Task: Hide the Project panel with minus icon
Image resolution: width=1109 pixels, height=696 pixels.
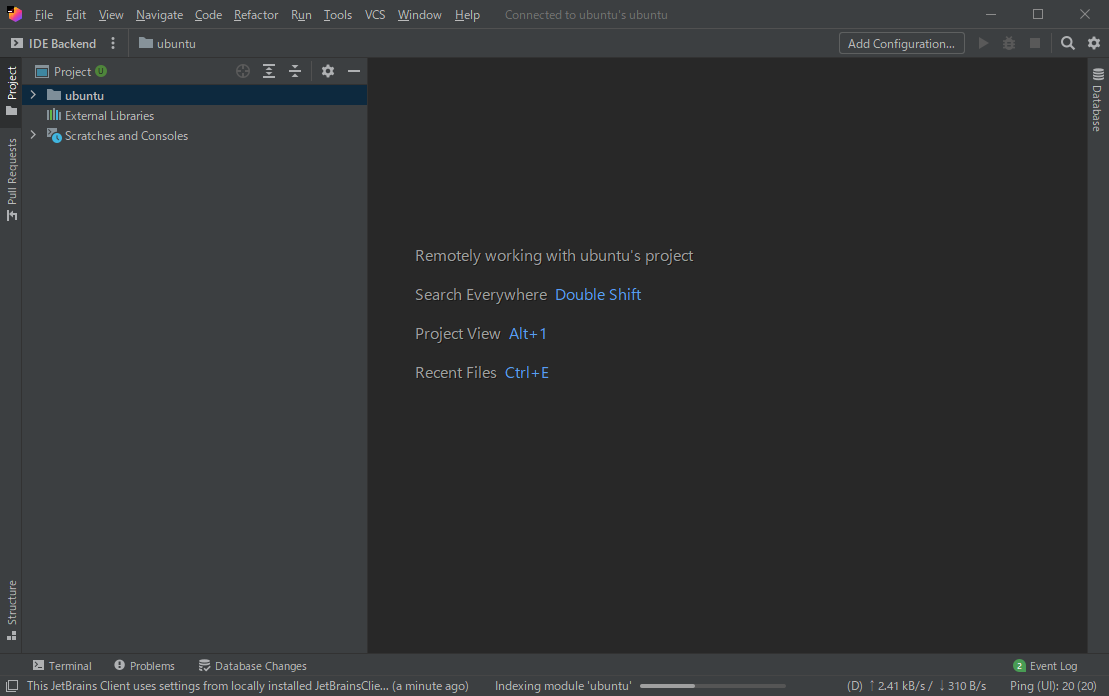Action: click(354, 71)
